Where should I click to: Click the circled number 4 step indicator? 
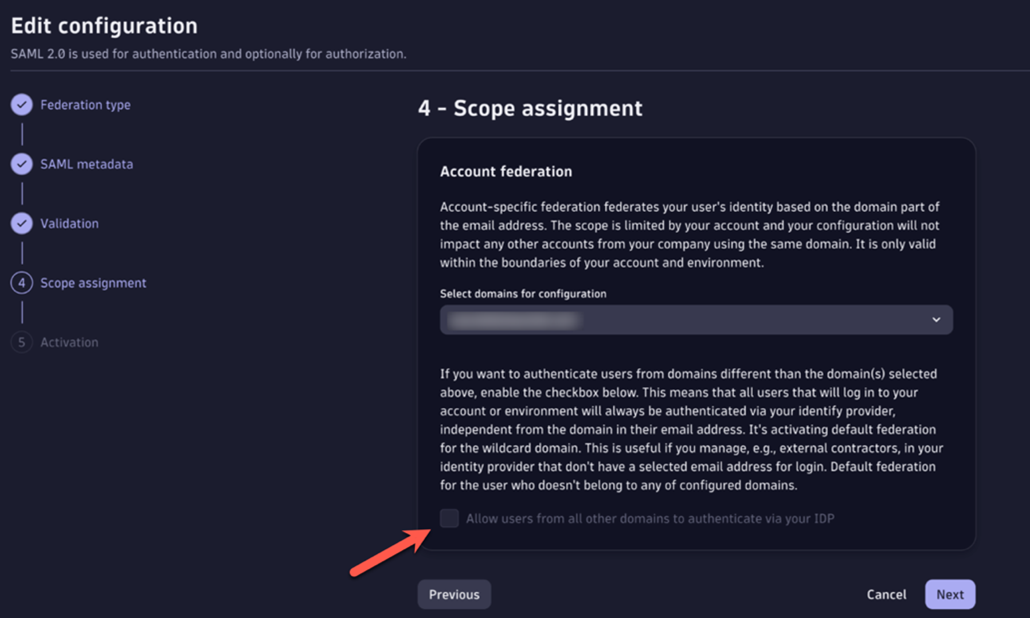[x=21, y=282]
